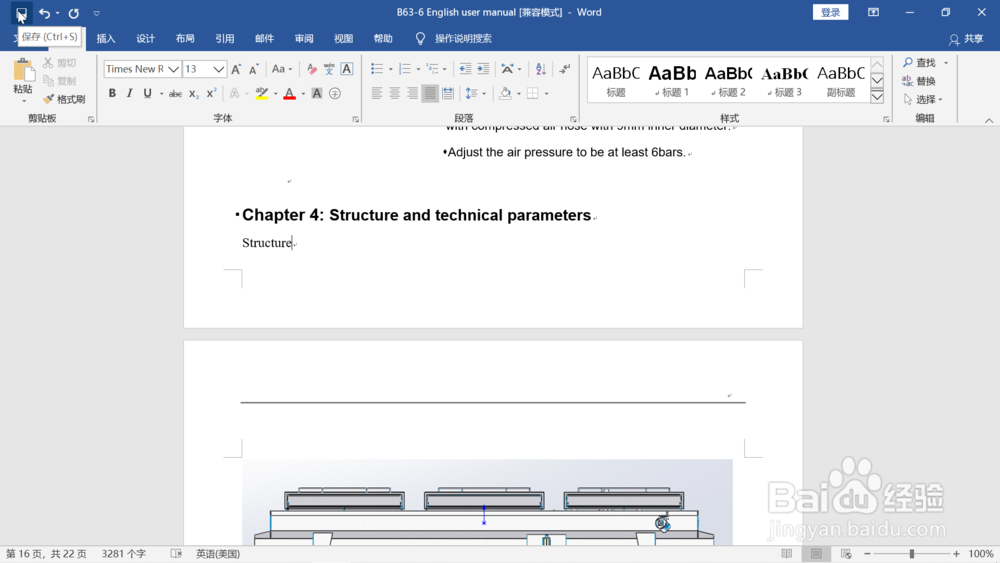Decrease font size with the shrink icon
Image resolution: width=1000 pixels, height=563 pixels.
pos(254,69)
